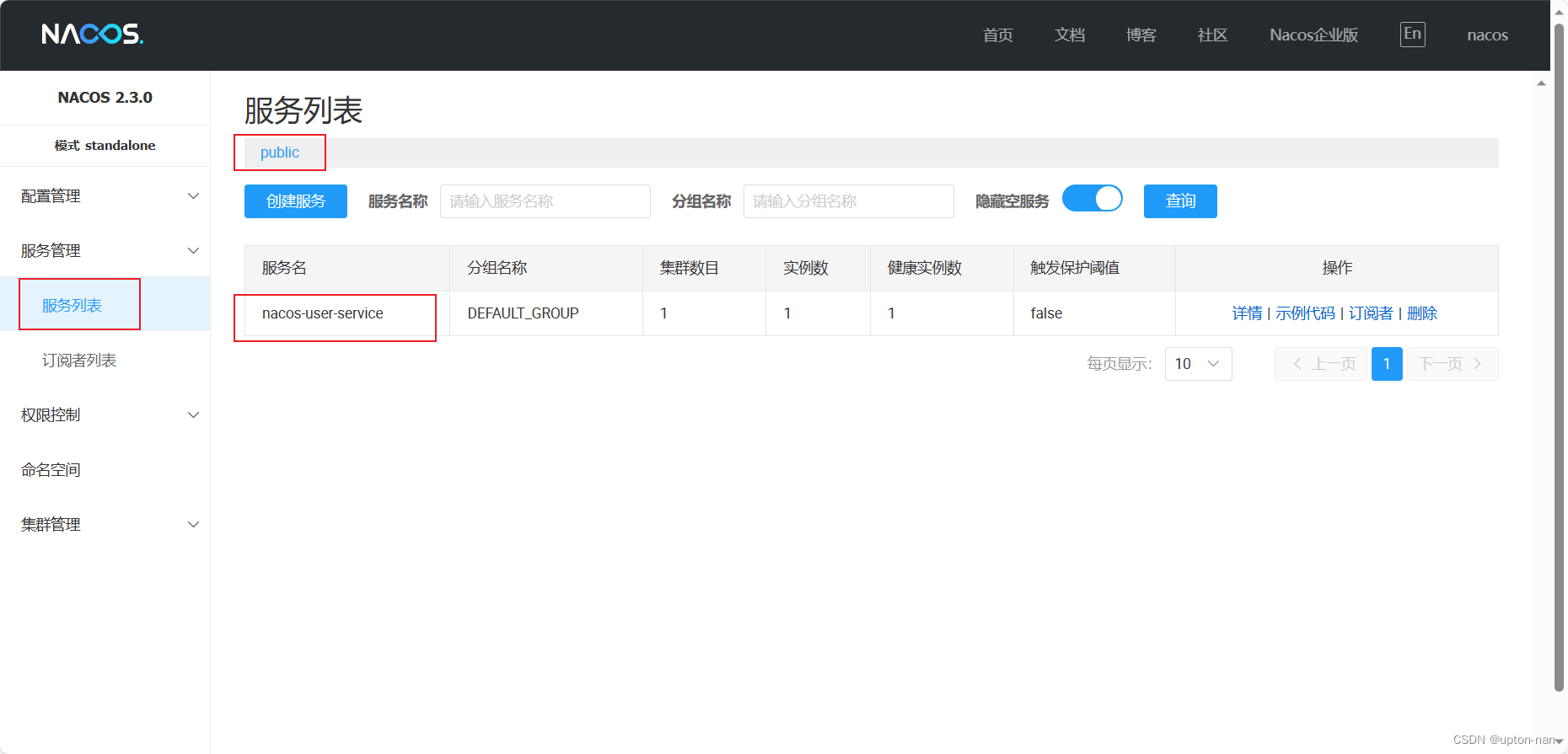Expand the 配置管理 menu chevron
This screenshot has width=1568, height=754.
click(x=193, y=196)
